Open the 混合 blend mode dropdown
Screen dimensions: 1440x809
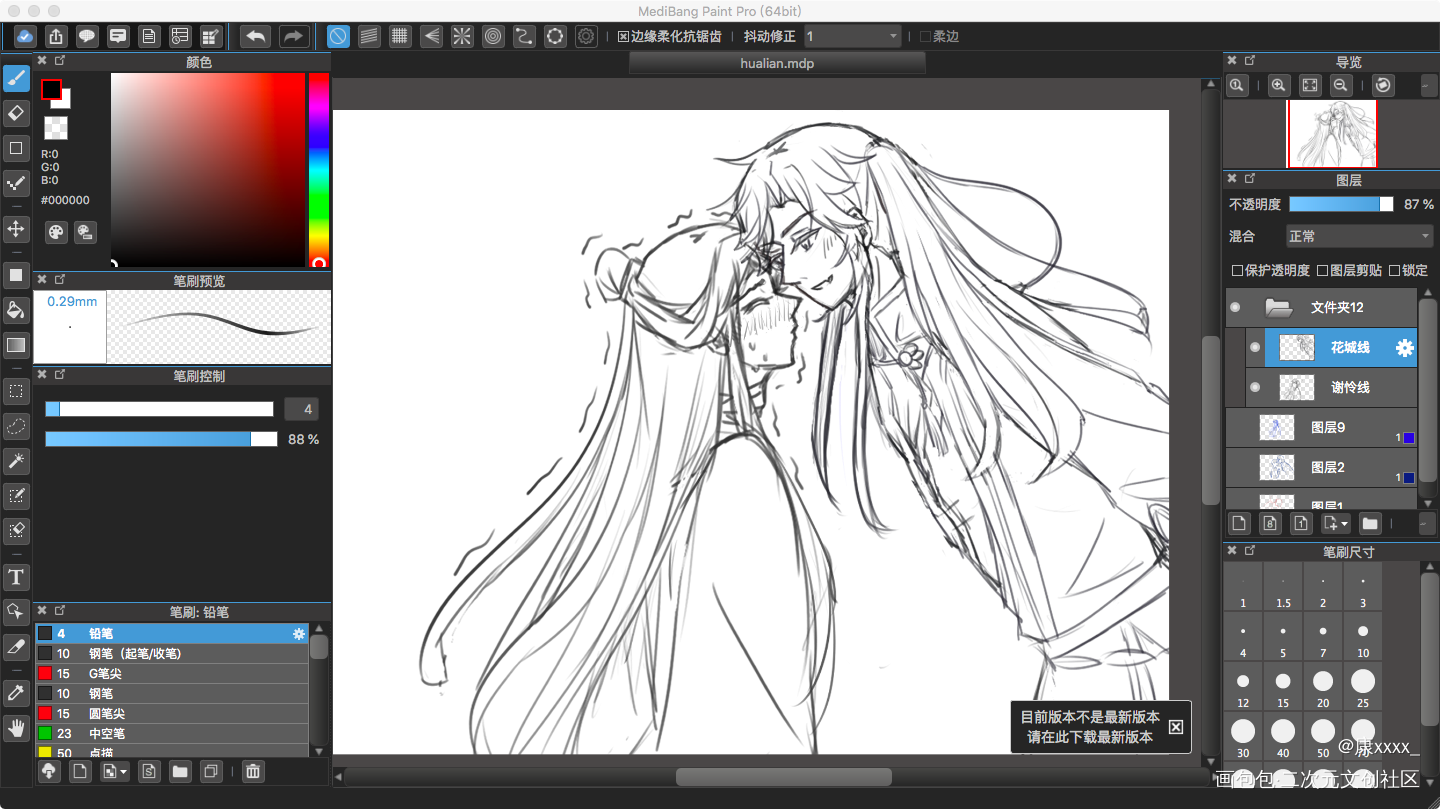(1359, 236)
